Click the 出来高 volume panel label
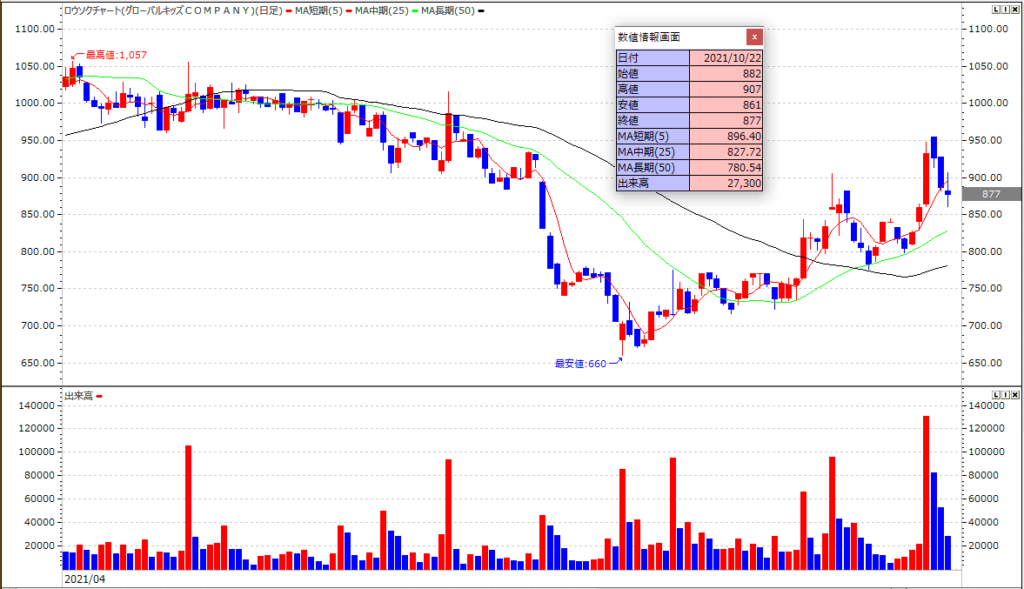Image resolution: width=1024 pixels, height=589 pixels. (x=79, y=396)
